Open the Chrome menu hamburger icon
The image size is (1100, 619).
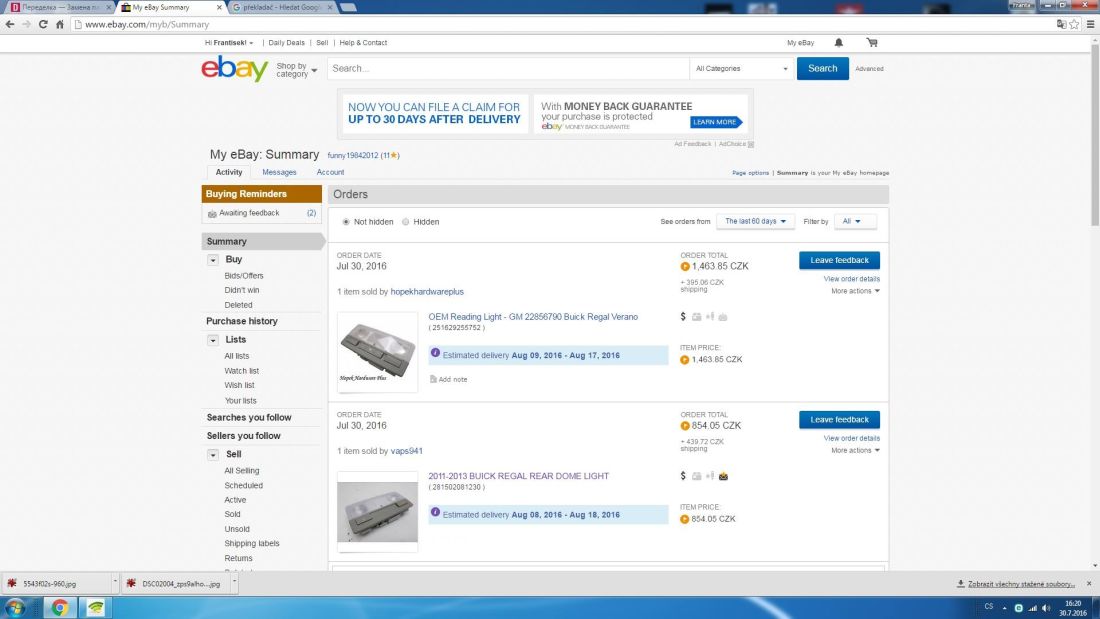pyautogui.click(x=1090, y=24)
